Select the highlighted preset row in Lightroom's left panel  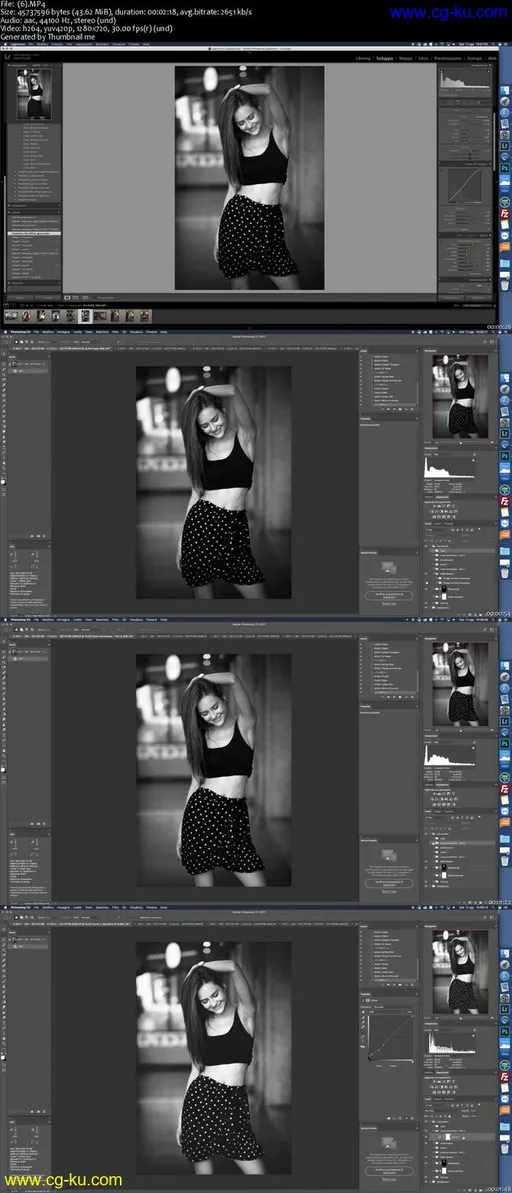(34, 234)
